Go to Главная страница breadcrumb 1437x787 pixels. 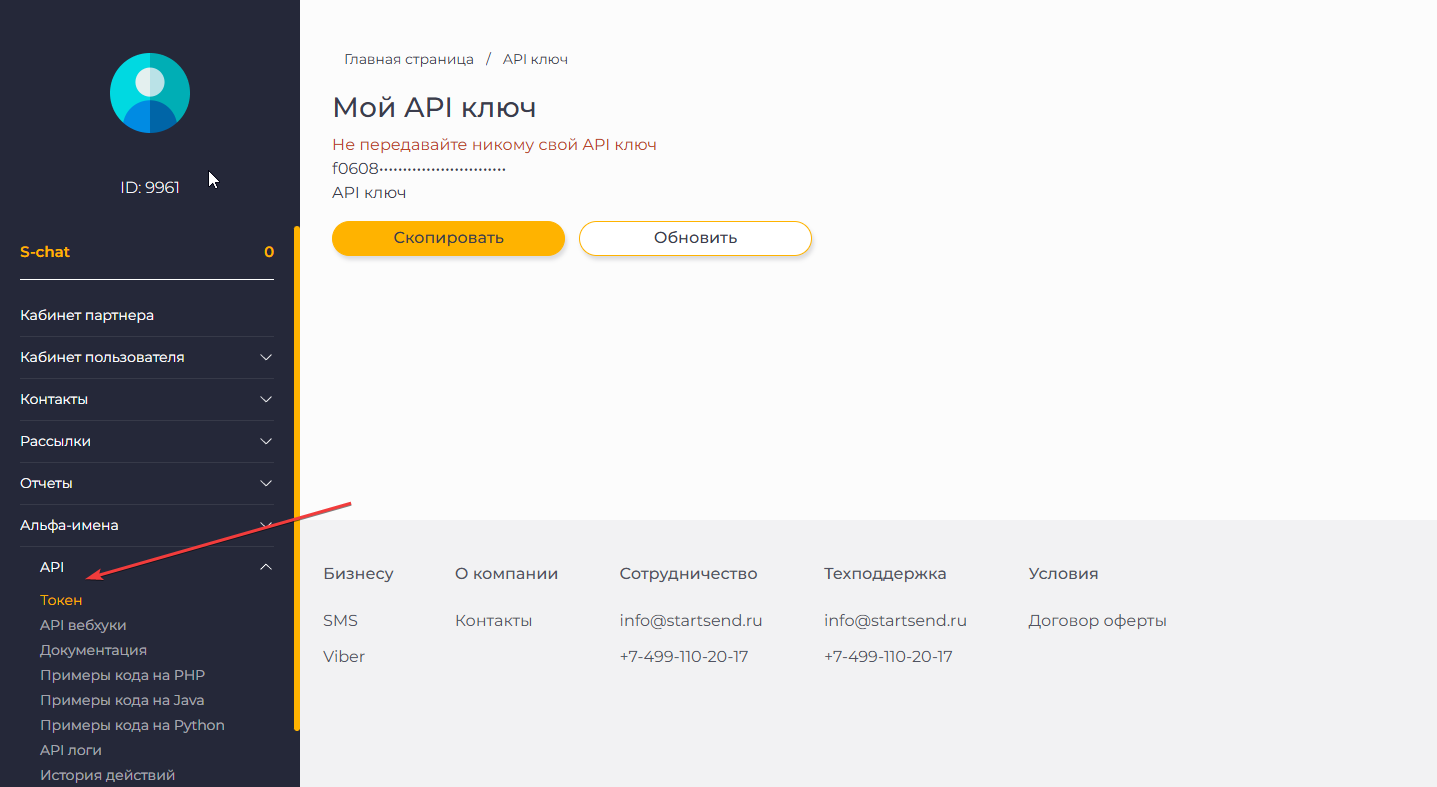point(409,59)
